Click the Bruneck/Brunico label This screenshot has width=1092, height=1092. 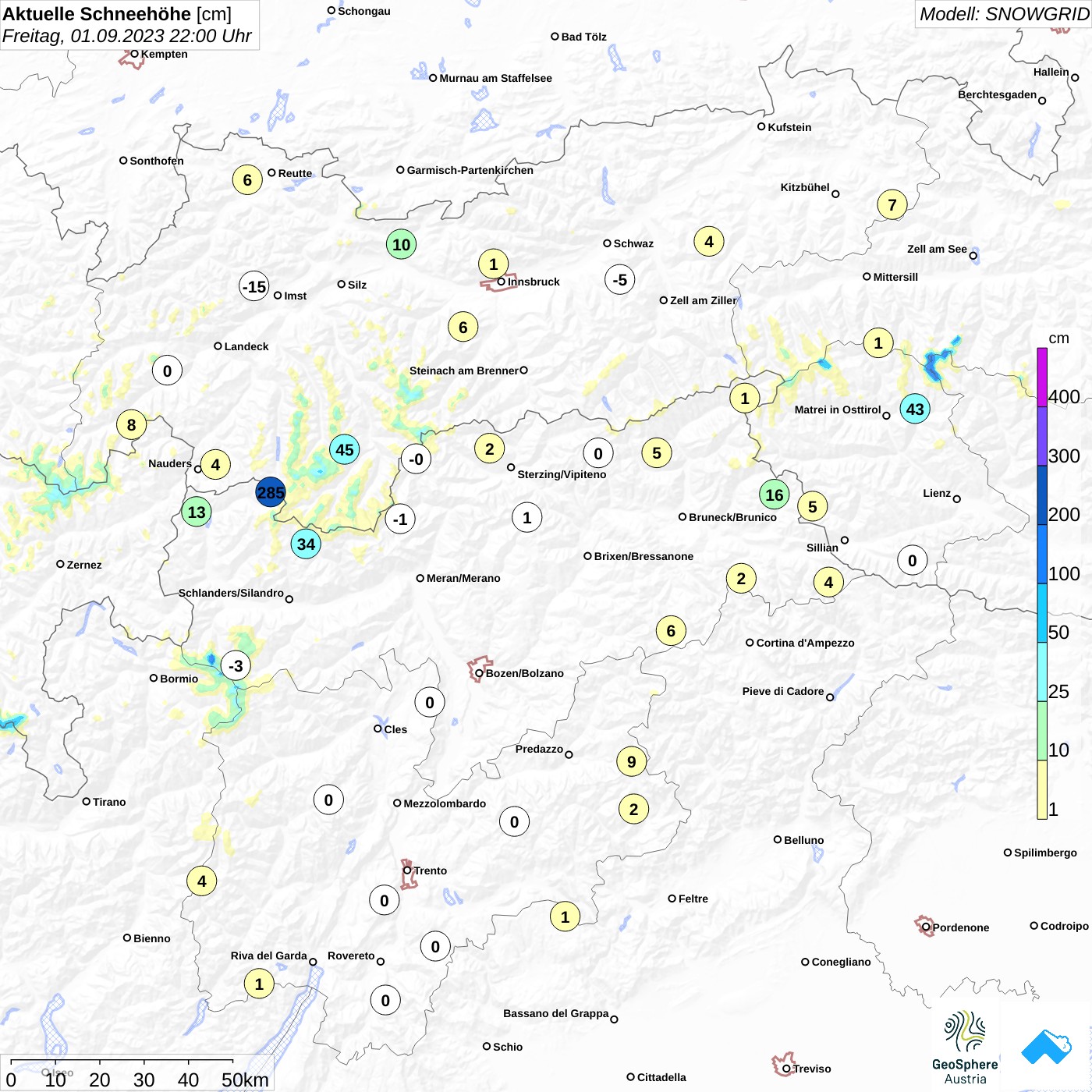(x=732, y=517)
